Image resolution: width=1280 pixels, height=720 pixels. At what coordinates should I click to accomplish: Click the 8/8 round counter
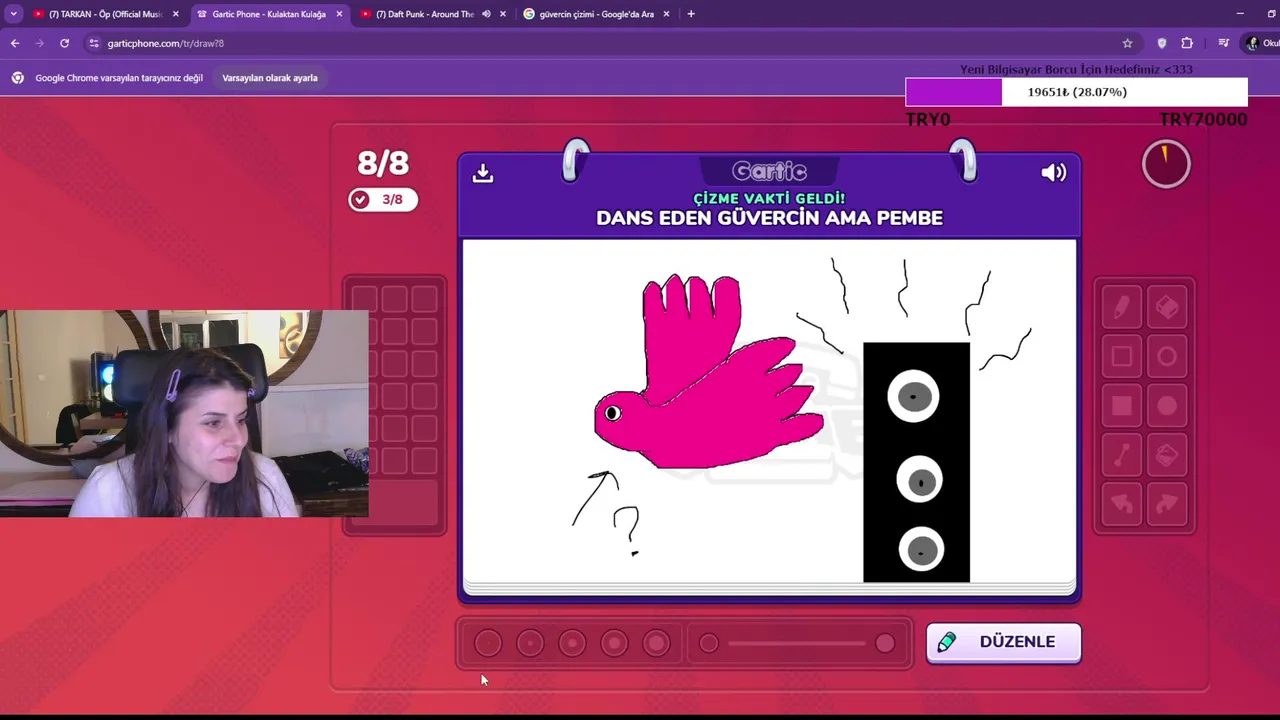(383, 163)
